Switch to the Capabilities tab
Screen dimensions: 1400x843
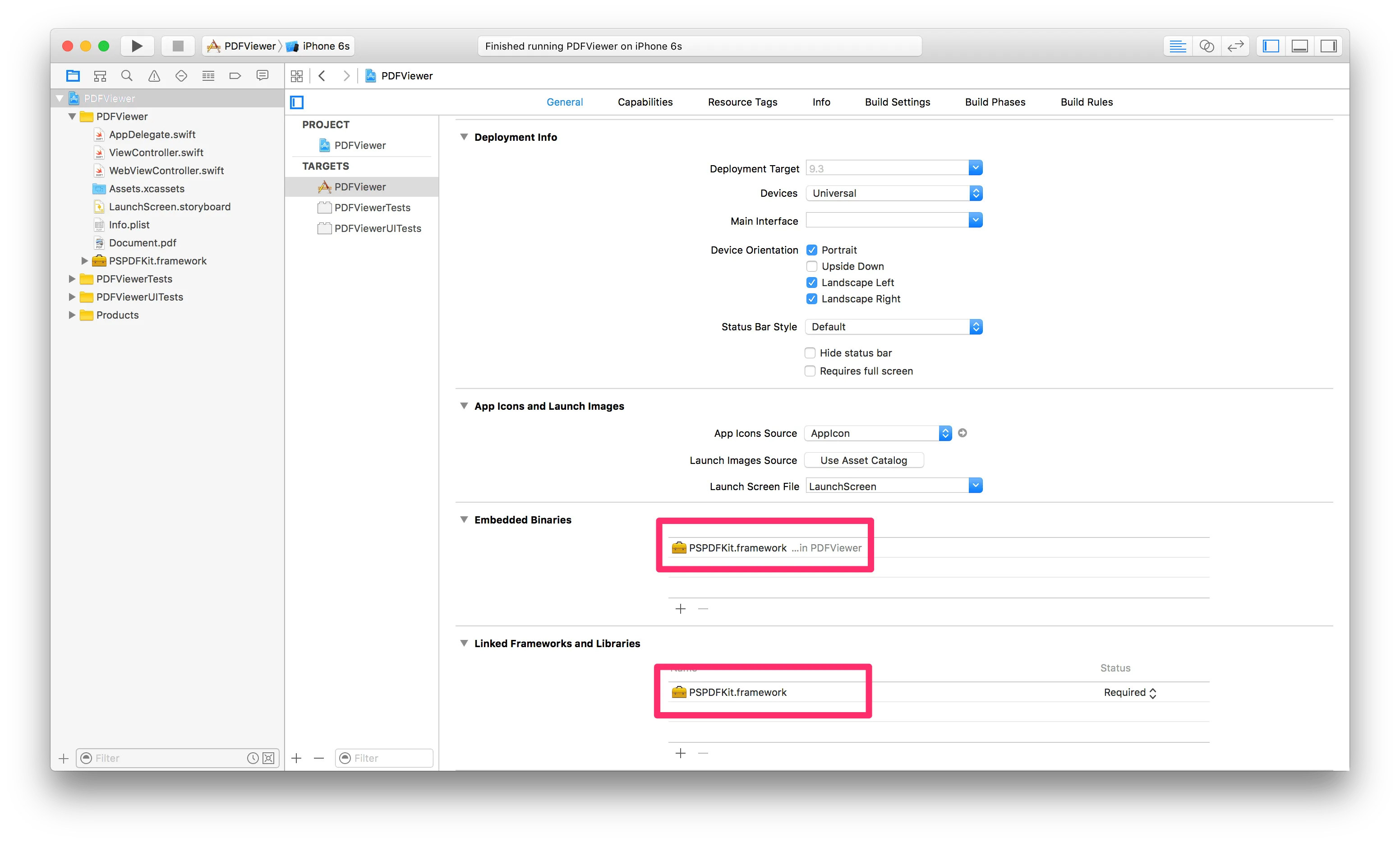(x=645, y=102)
